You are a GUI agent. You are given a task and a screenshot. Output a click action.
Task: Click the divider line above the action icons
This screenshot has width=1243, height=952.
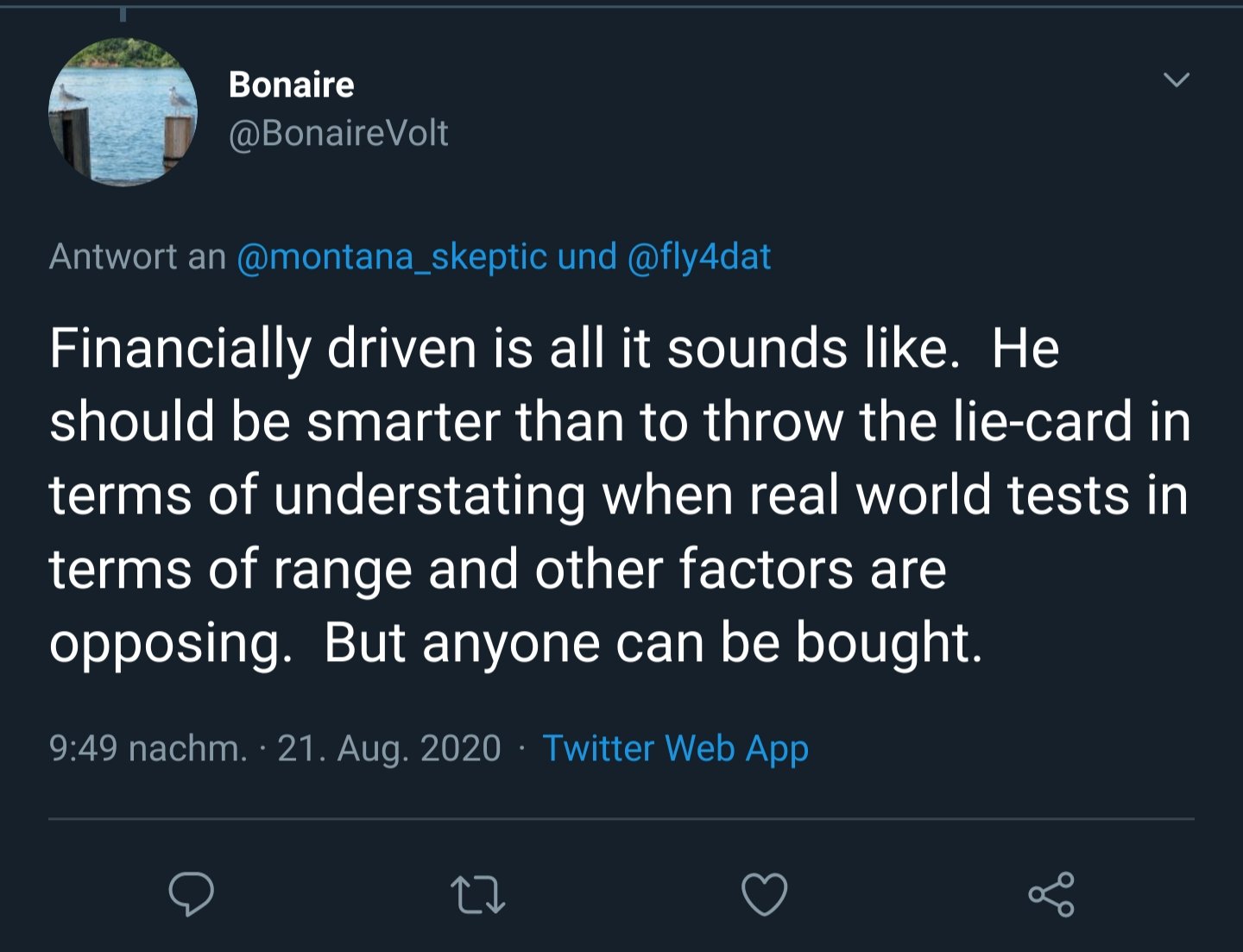click(621, 818)
